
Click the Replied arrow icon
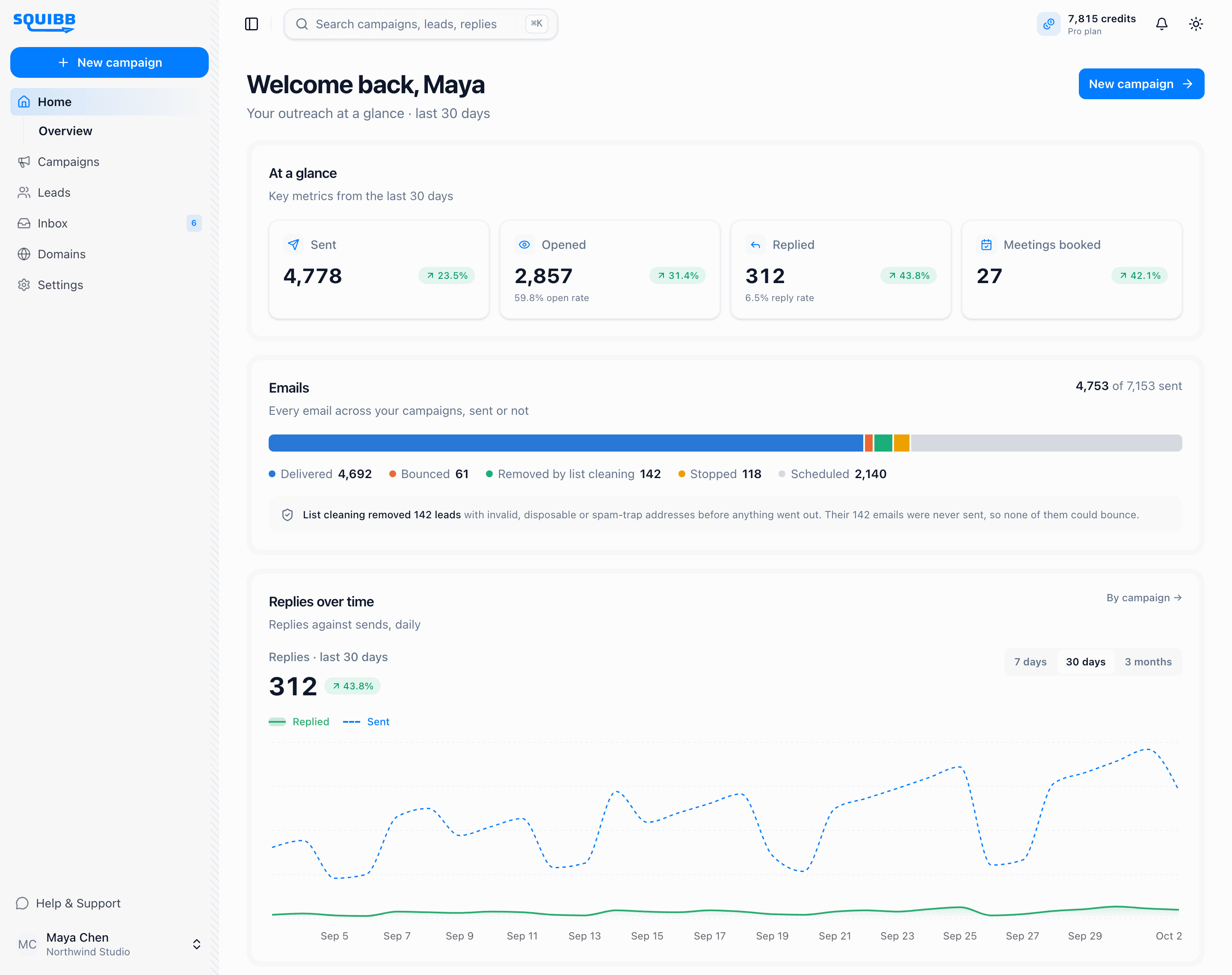pos(755,245)
